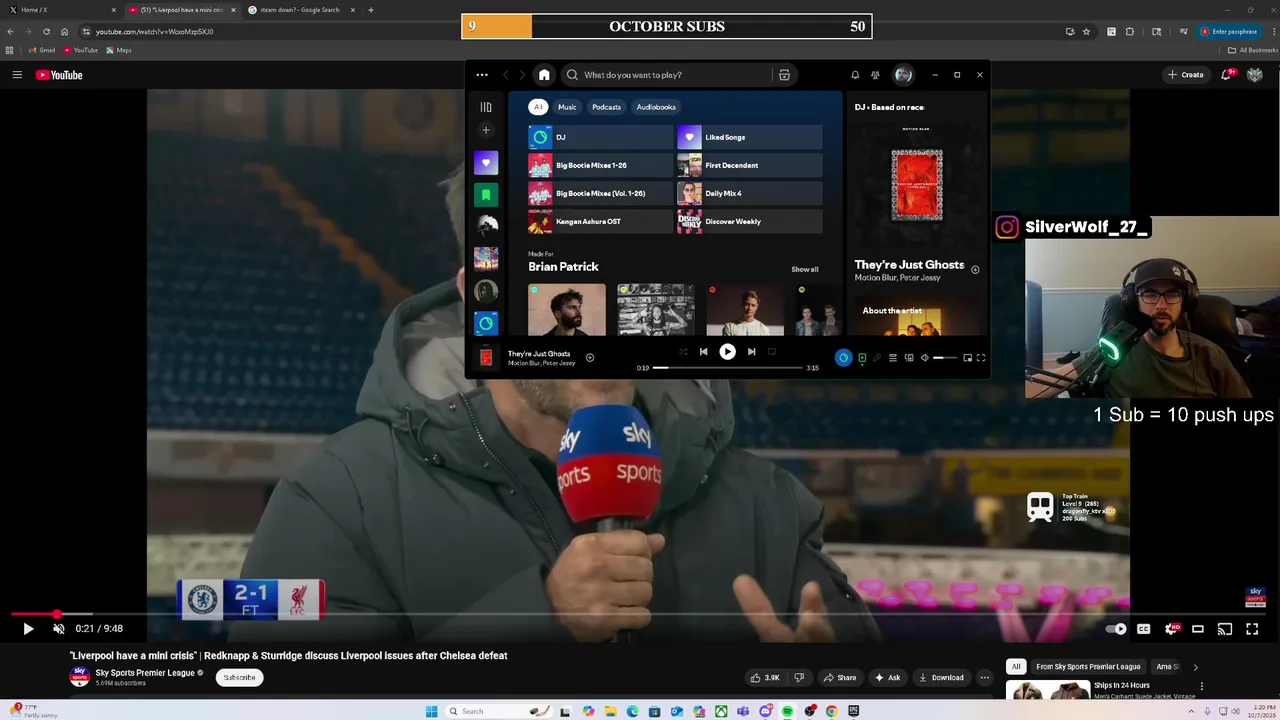Open YouTube guide hamburger menu
The width and height of the screenshot is (1280, 720).
click(17, 75)
